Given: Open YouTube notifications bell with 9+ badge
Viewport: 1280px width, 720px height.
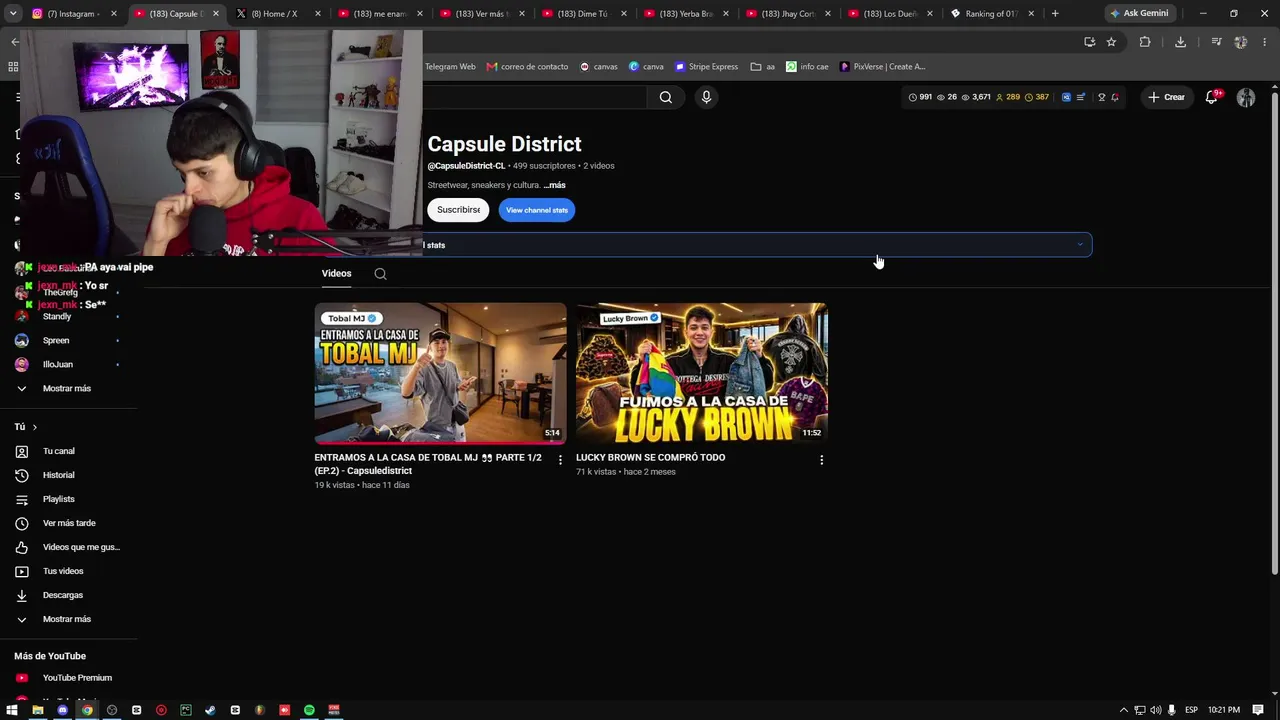Looking at the screenshot, I should click(x=1211, y=97).
